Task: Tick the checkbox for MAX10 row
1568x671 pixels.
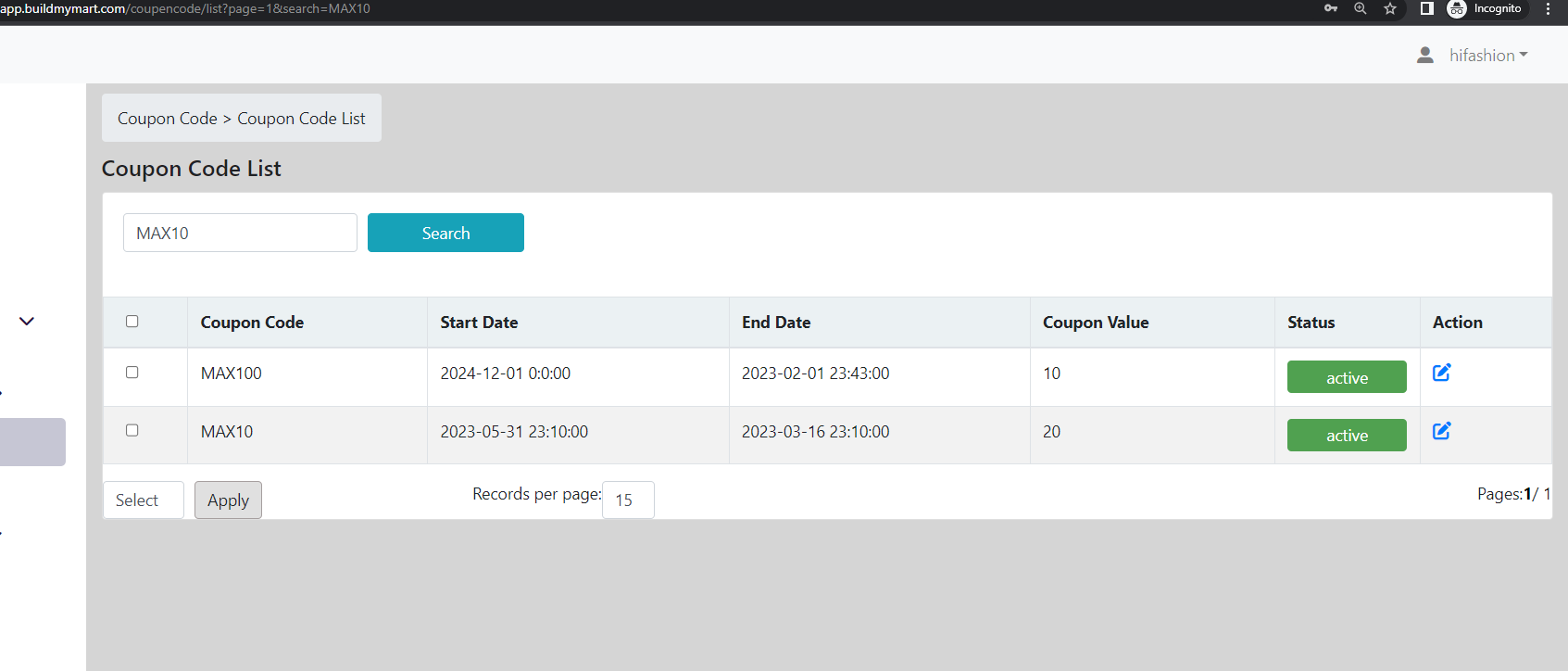Action: (x=132, y=431)
